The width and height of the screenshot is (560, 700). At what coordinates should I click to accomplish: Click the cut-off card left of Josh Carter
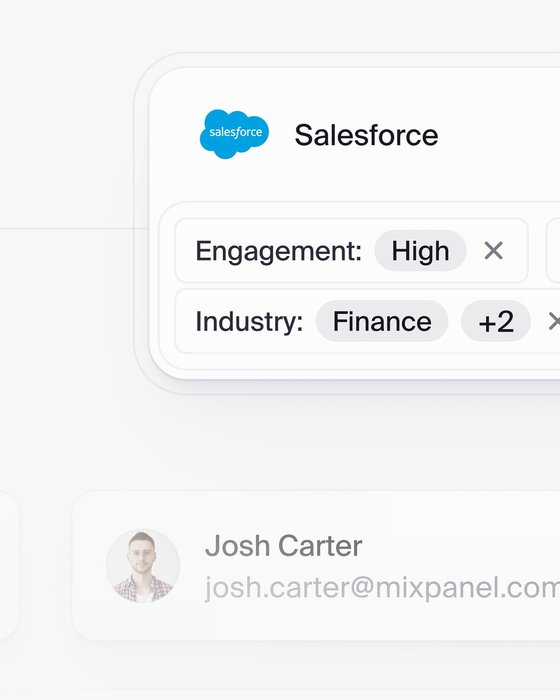(8, 566)
